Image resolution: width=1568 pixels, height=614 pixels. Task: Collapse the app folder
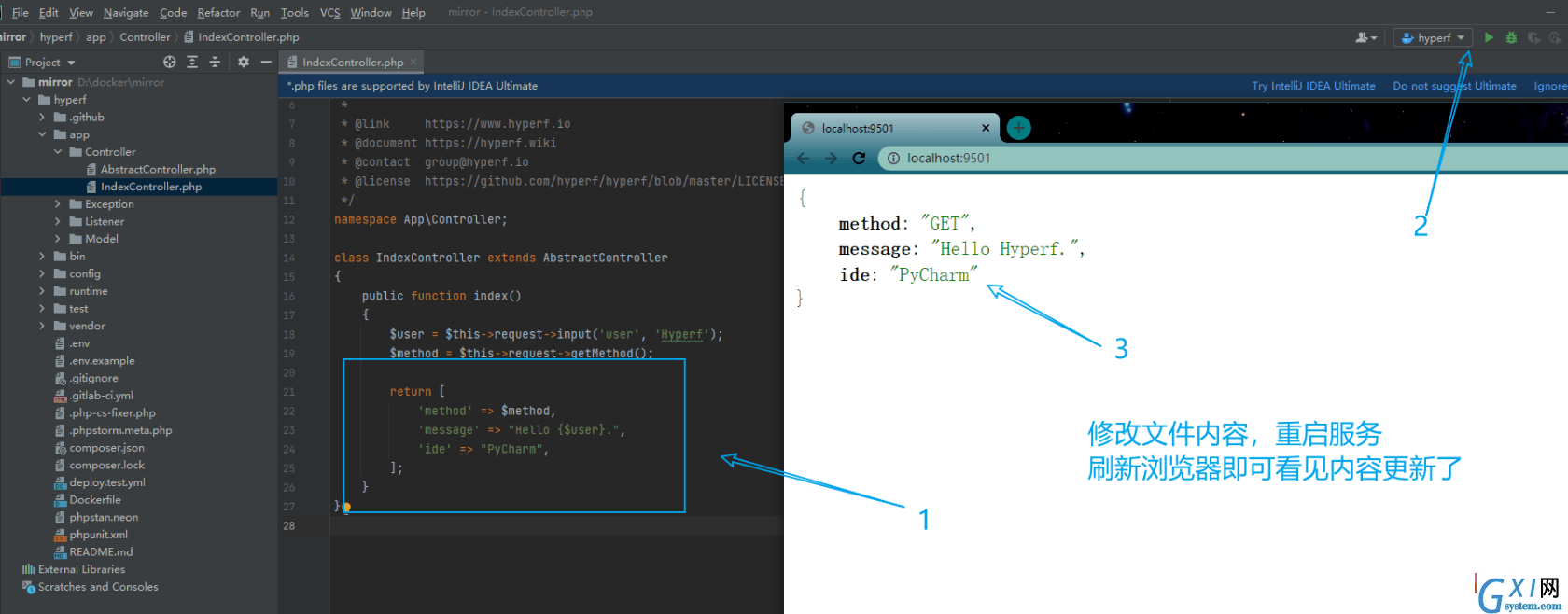(x=42, y=134)
